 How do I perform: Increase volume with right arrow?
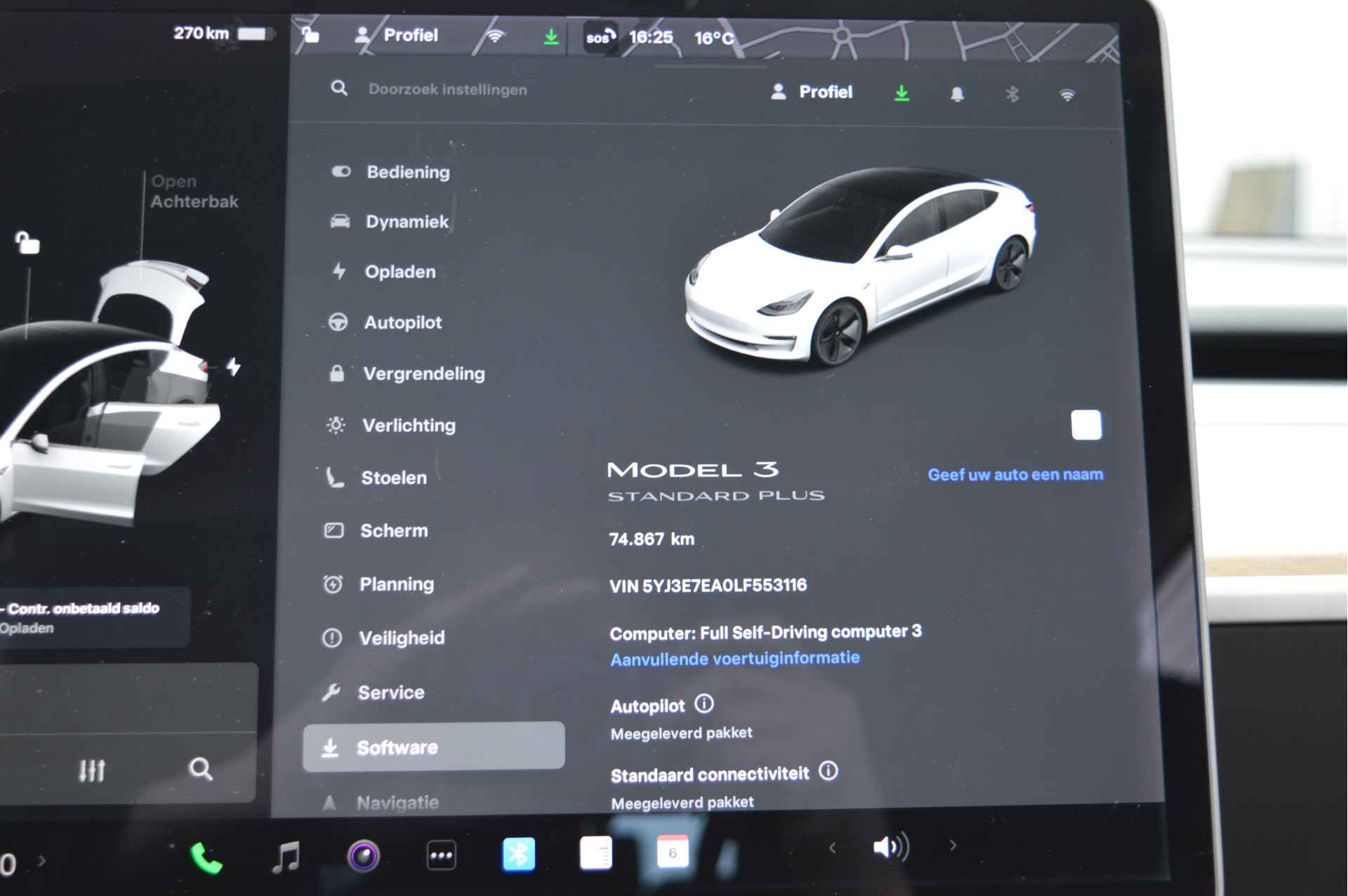coord(953,845)
